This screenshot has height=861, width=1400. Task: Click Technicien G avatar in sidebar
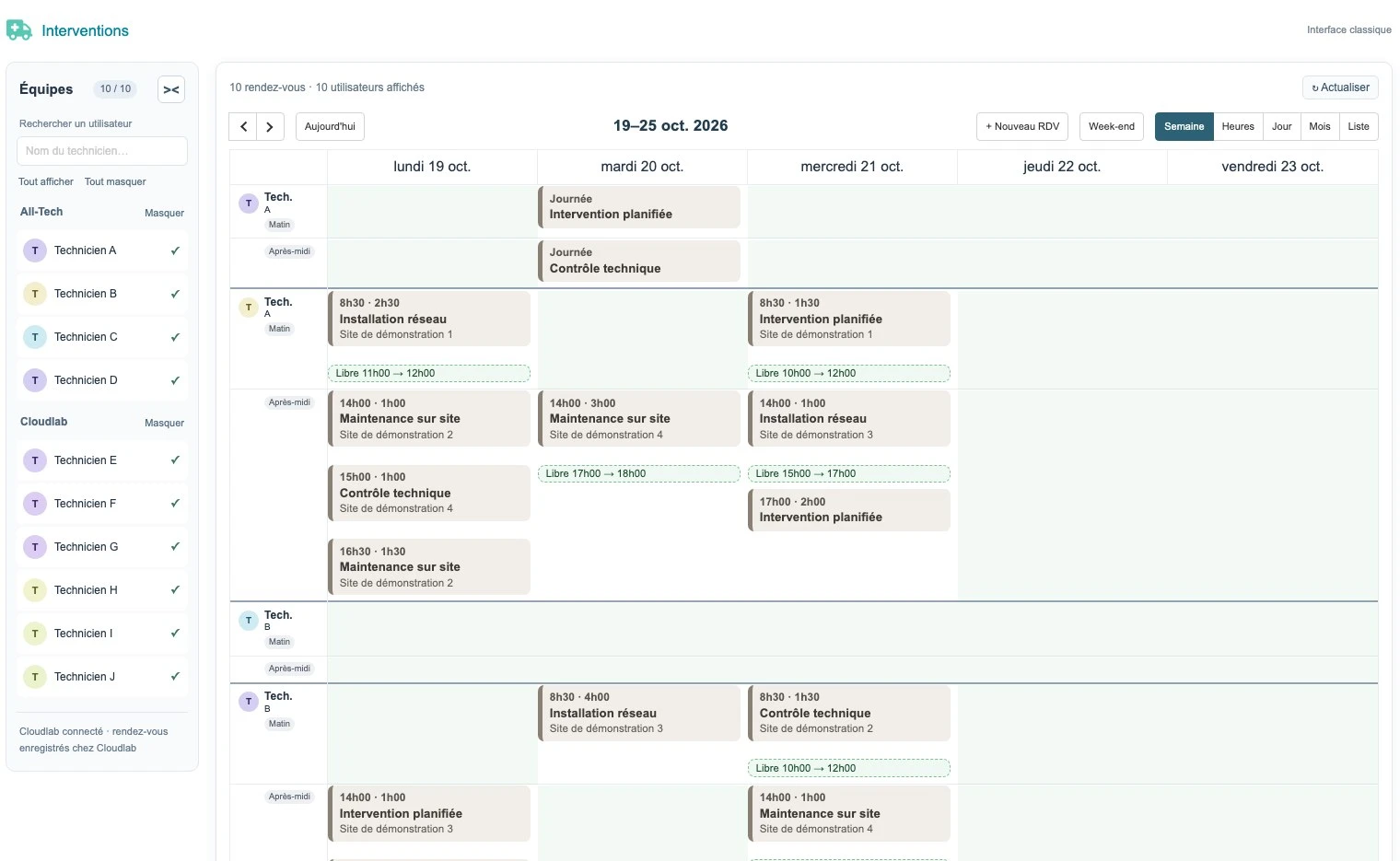point(35,547)
